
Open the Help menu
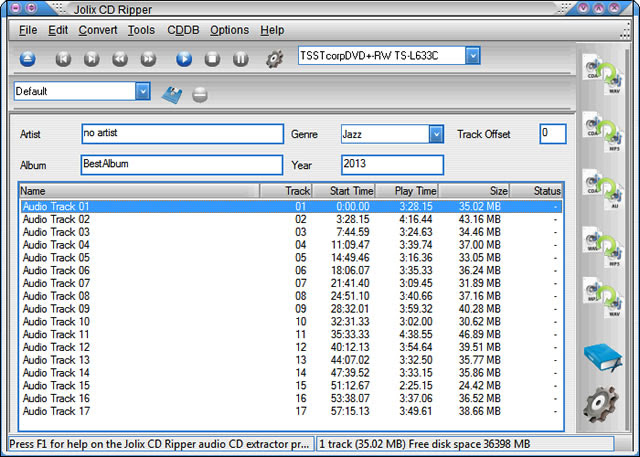tap(272, 30)
